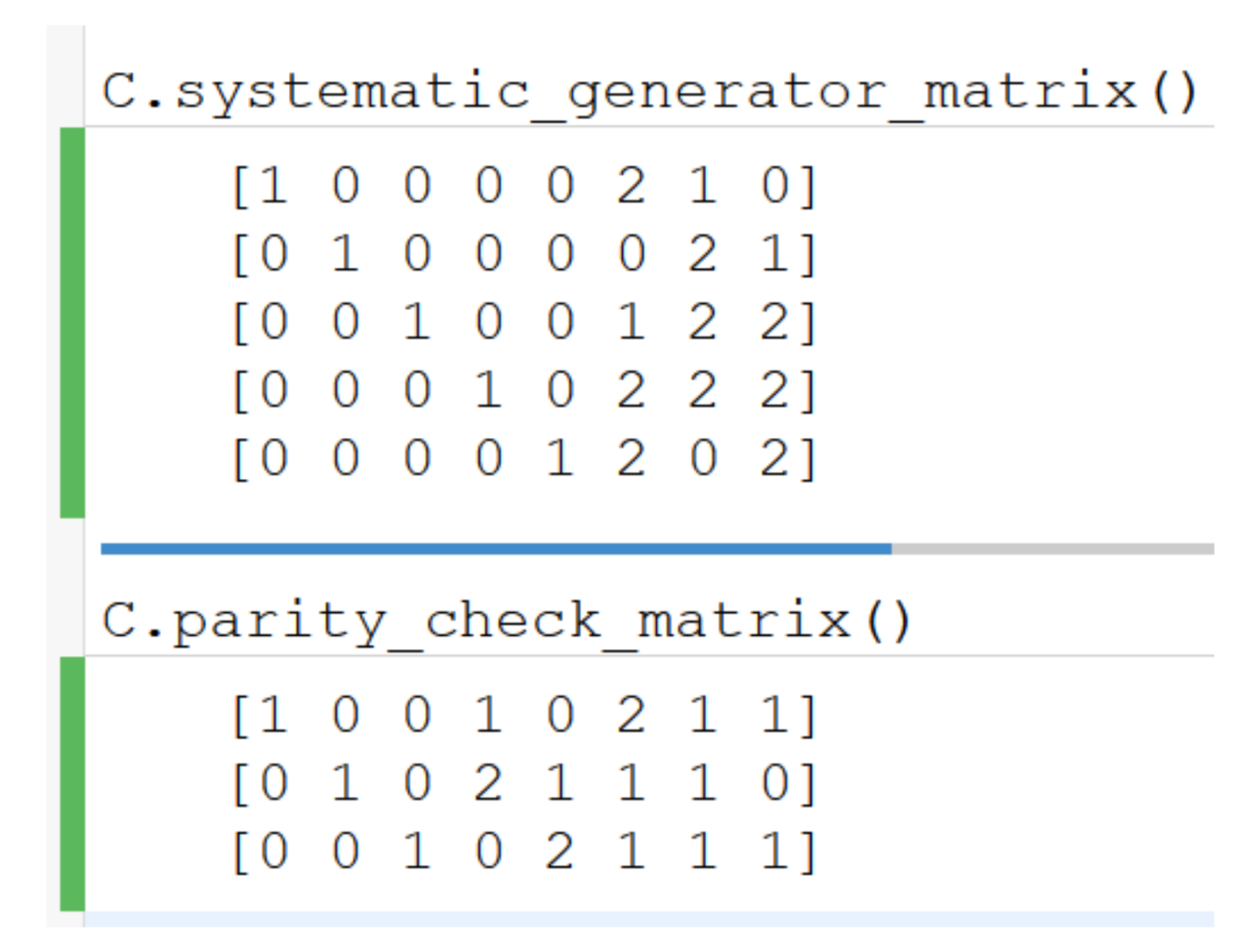Toggle the green bar beside parity check output

pyautogui.click(x=72, y=783)
